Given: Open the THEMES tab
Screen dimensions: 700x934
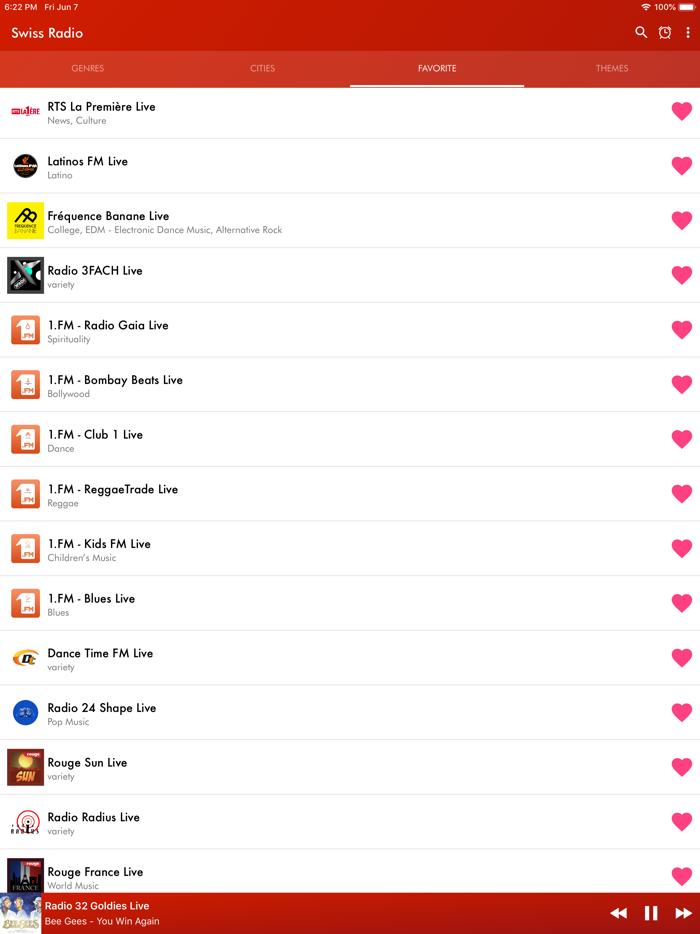Looking at the screenshot, I should click(612, 69).
